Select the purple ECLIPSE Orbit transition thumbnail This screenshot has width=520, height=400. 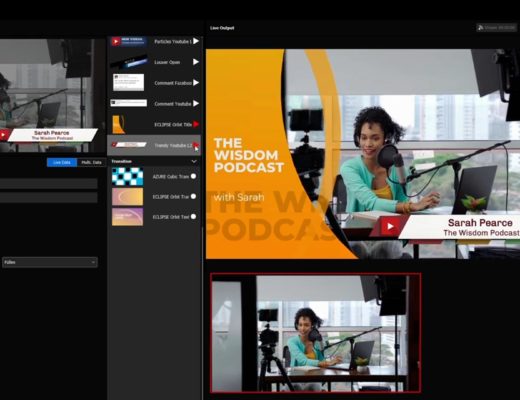[128, 217]
